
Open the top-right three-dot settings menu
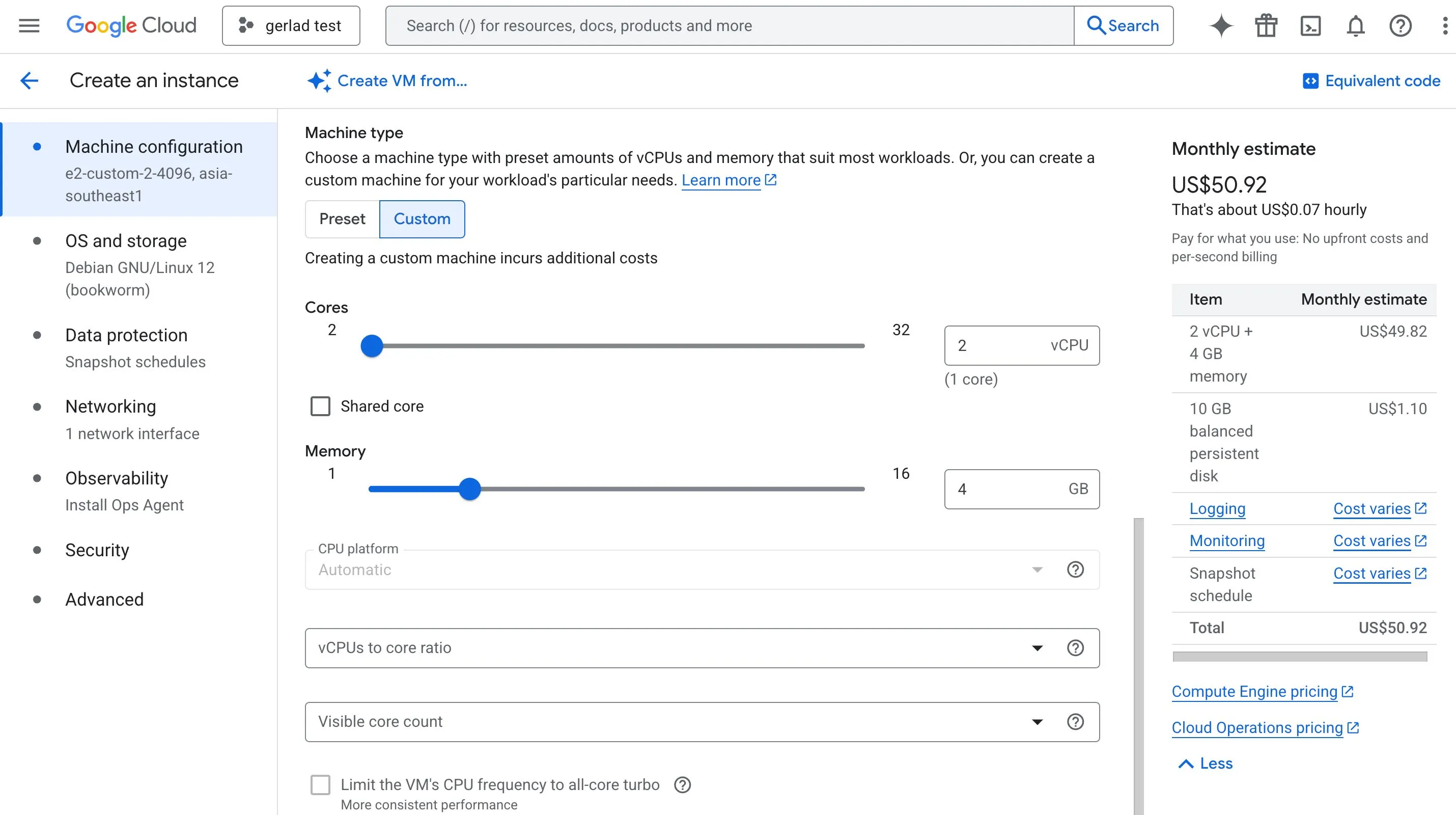(x=1445, y=25)
